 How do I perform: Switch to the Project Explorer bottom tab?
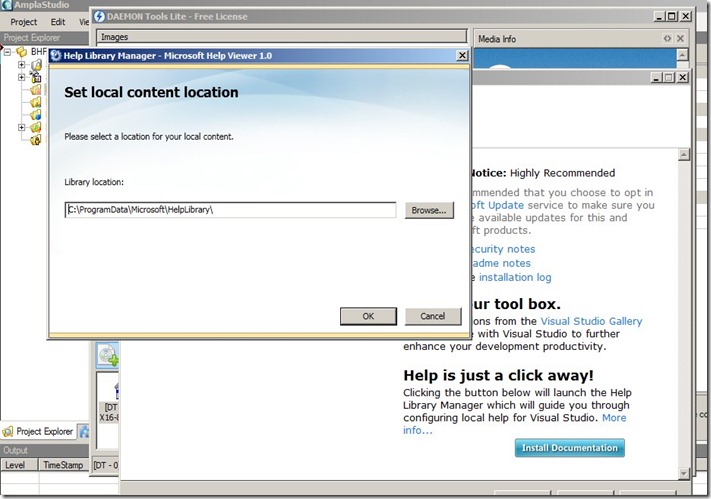(38, 431)
